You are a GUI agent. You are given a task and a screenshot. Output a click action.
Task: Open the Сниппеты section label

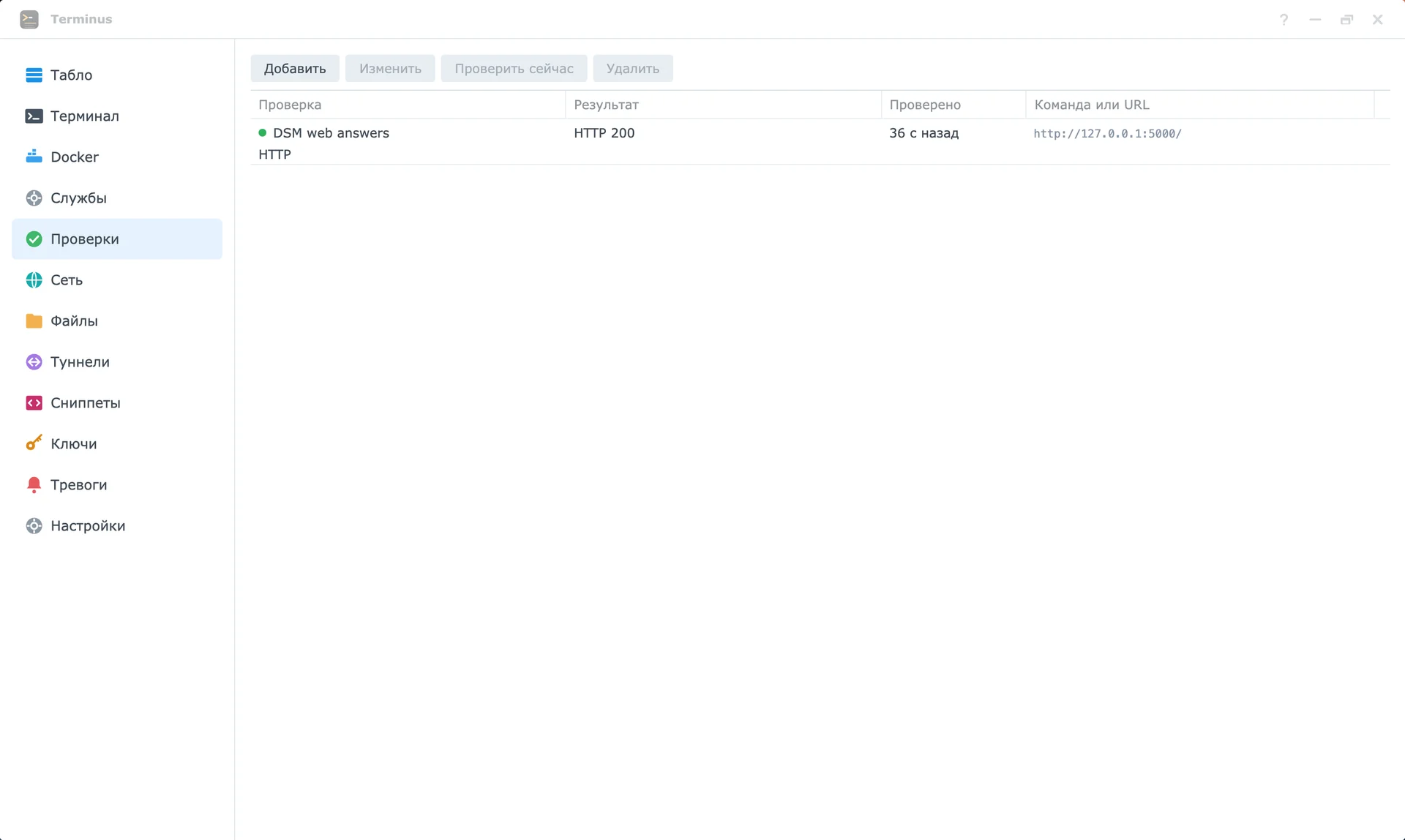click(86, 402)
